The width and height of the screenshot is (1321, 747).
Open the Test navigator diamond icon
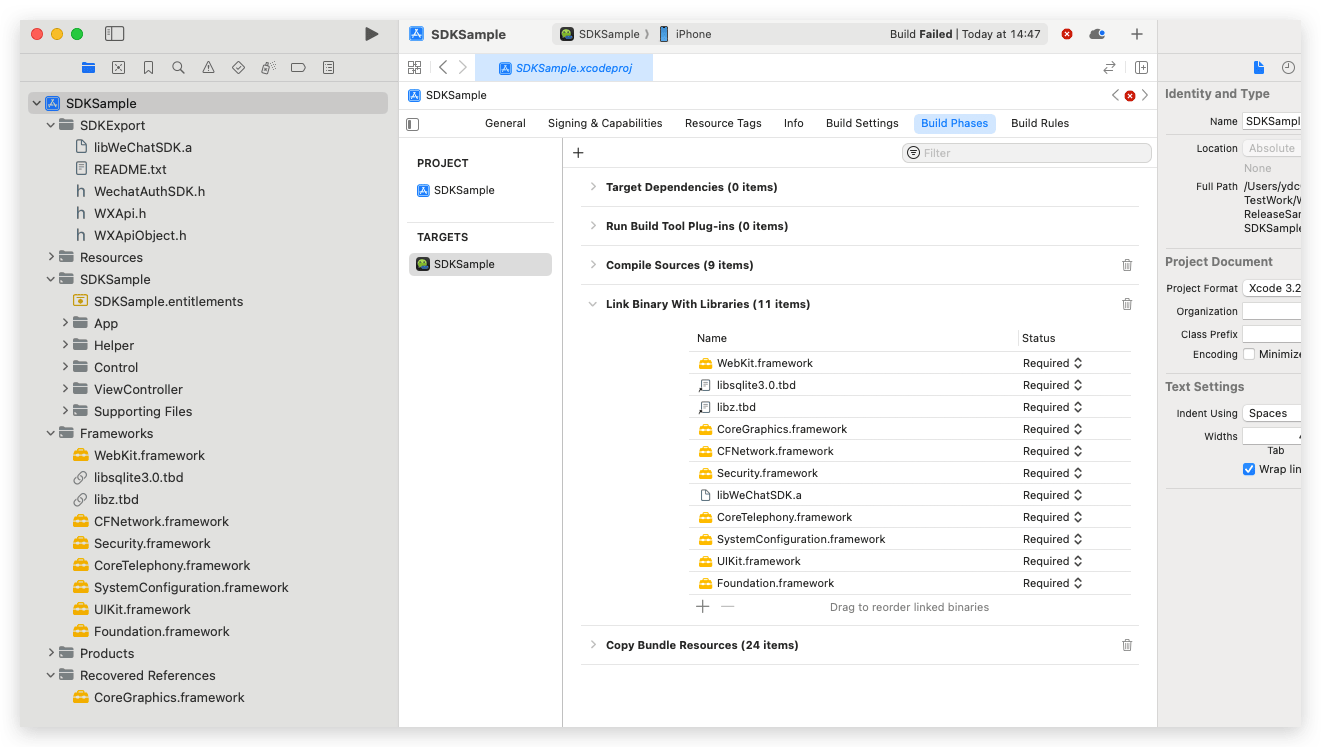(x=238, y=68)
